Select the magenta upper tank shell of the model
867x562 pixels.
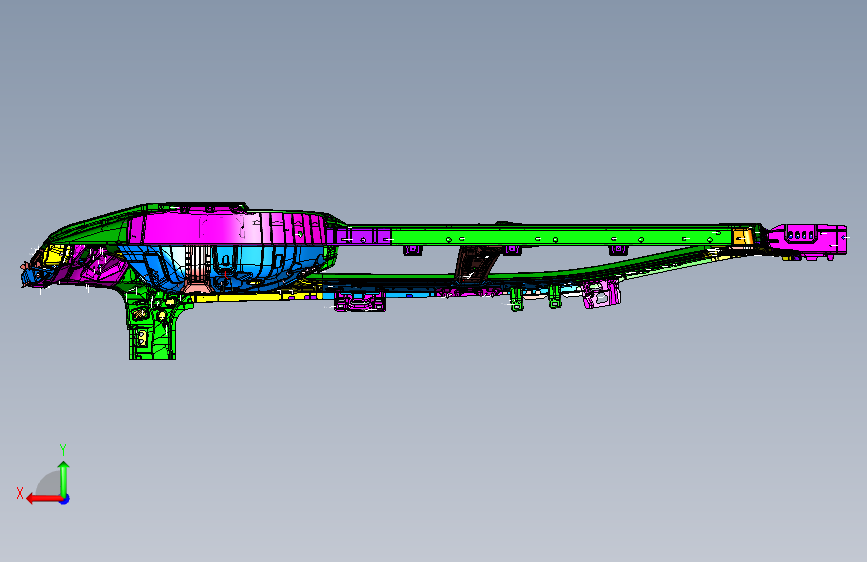point(229,228)
